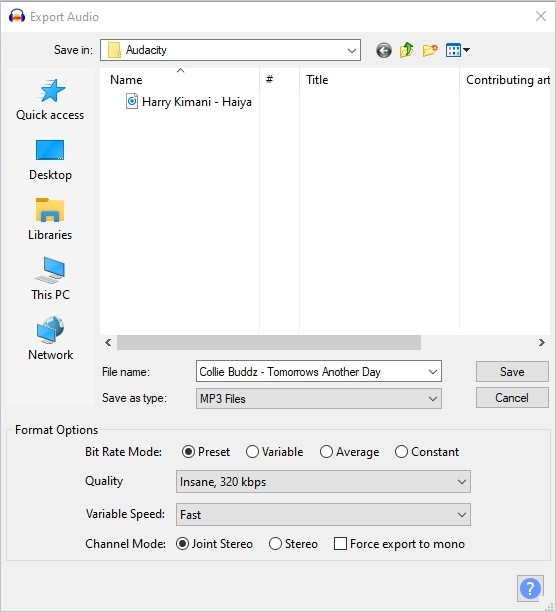Screen dimensions: 556x612
Task: Click the scroll right arrow
Action: coord(542,343)
